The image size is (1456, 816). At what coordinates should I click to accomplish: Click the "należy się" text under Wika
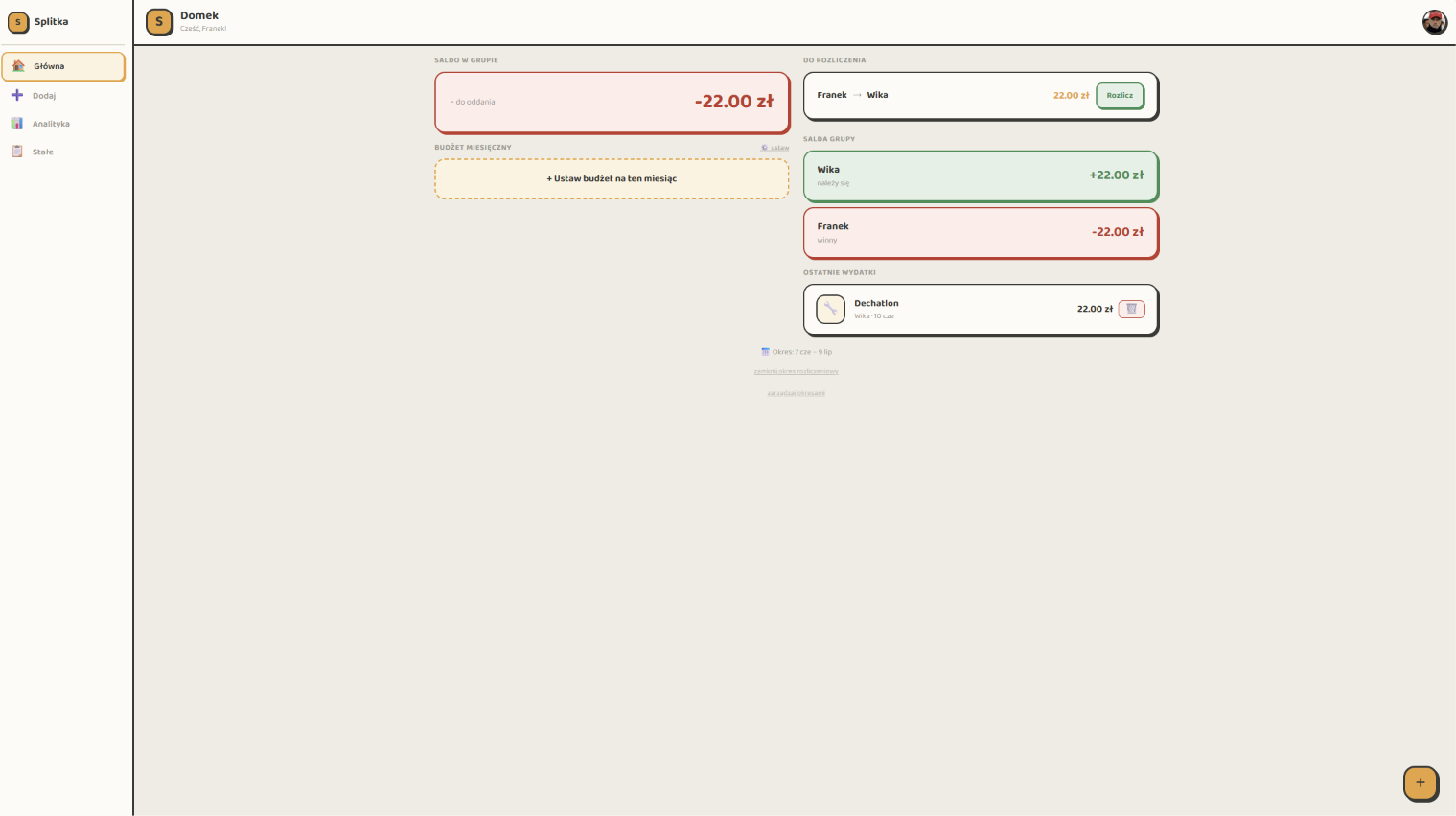[x=833, y=183]
